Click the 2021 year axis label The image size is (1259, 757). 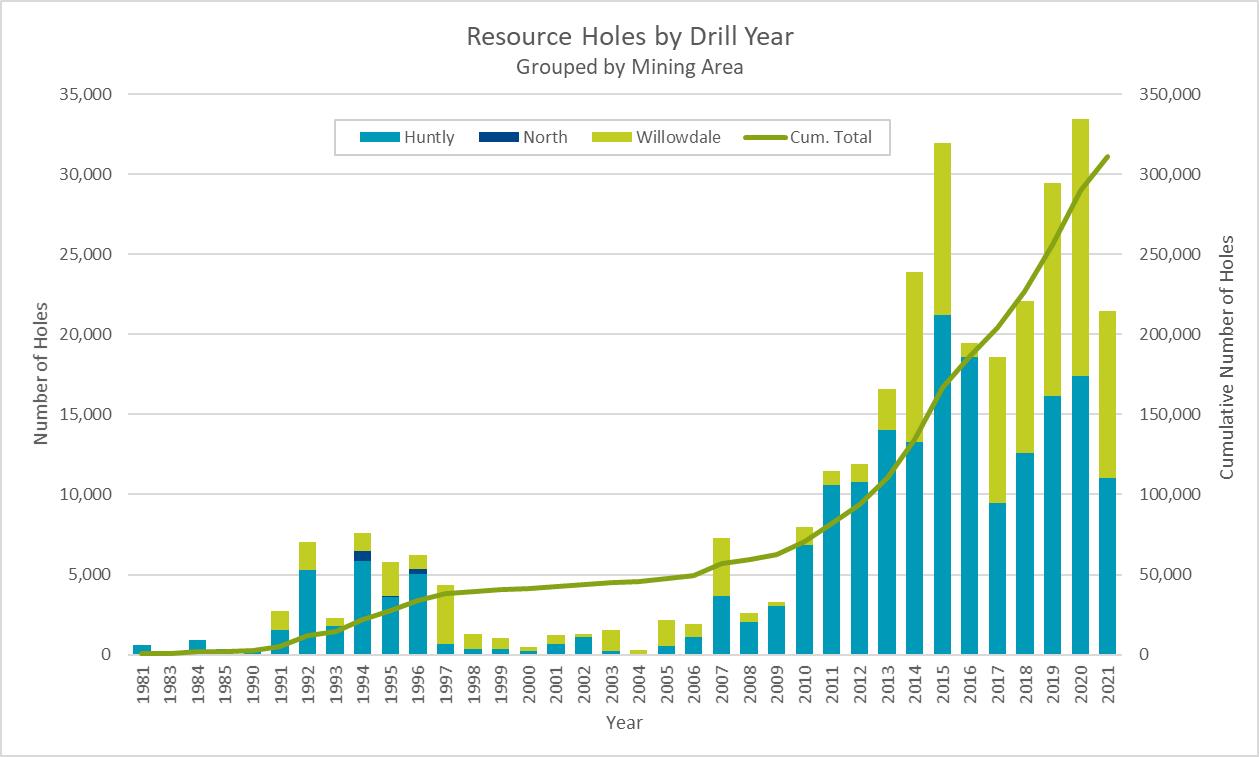click(1108, 684)
